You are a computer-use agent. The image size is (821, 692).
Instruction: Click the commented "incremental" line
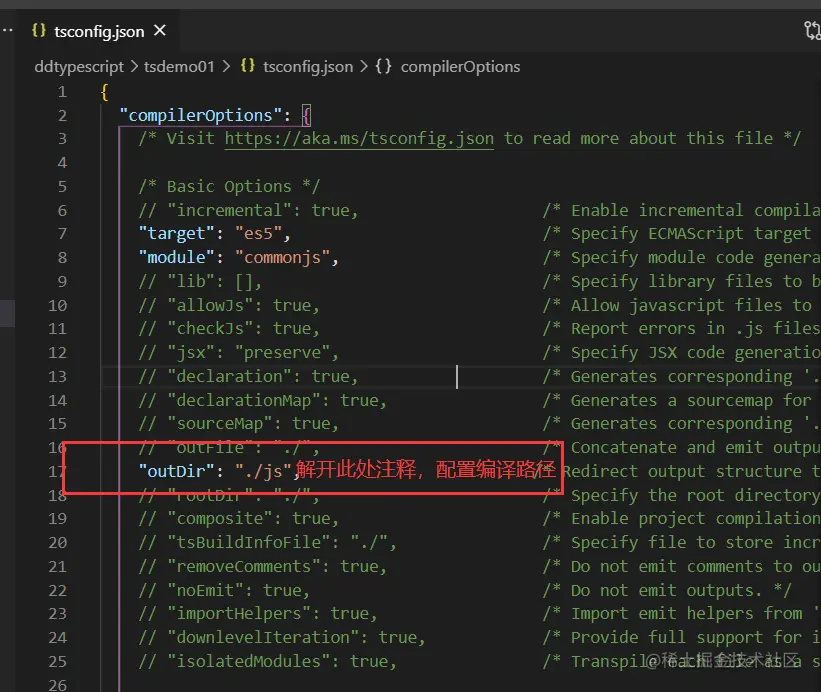[249, 210]
